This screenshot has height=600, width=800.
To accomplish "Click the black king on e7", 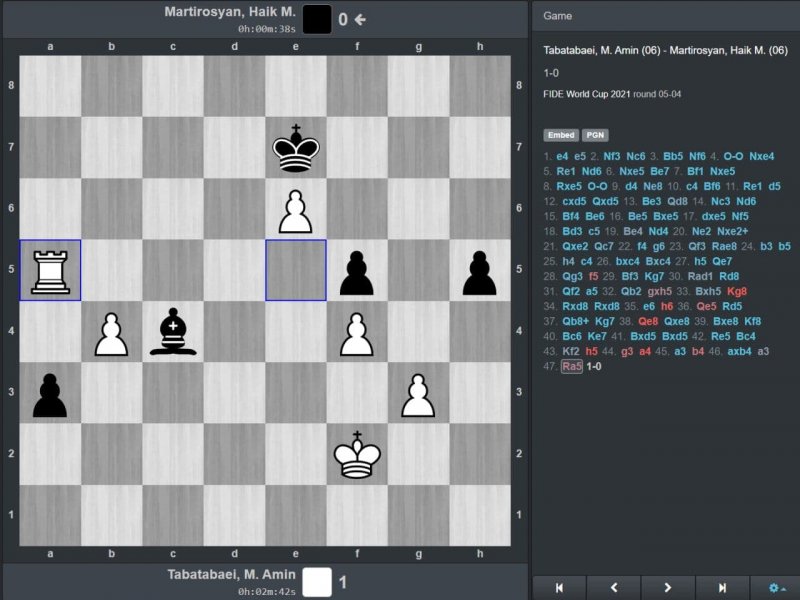I will 295,147.
